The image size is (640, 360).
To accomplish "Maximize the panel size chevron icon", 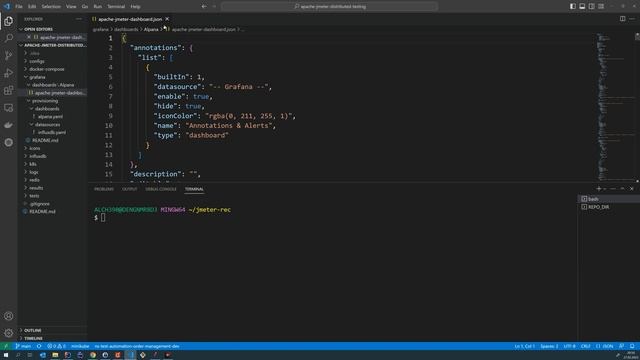I will coord(622,189).
